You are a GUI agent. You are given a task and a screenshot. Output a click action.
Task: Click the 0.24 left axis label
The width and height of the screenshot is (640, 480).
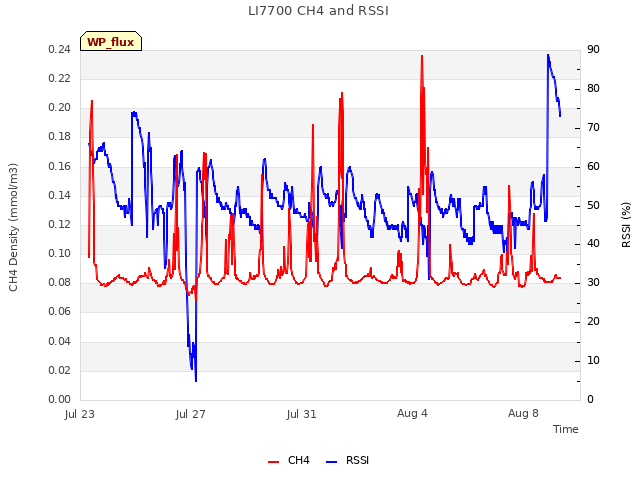(x=60, y=49)
